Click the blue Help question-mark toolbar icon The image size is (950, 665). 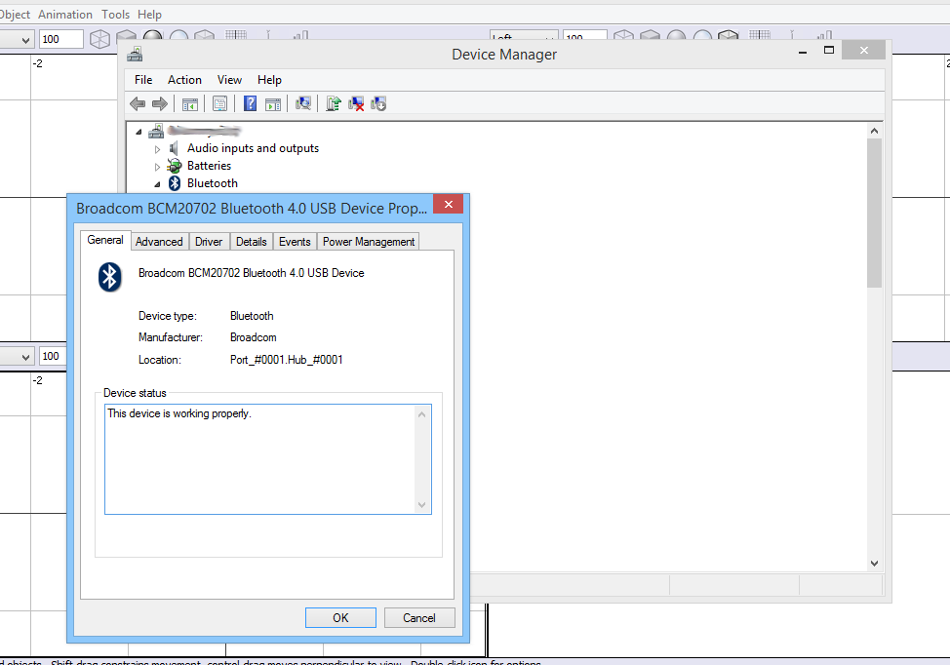250,104
